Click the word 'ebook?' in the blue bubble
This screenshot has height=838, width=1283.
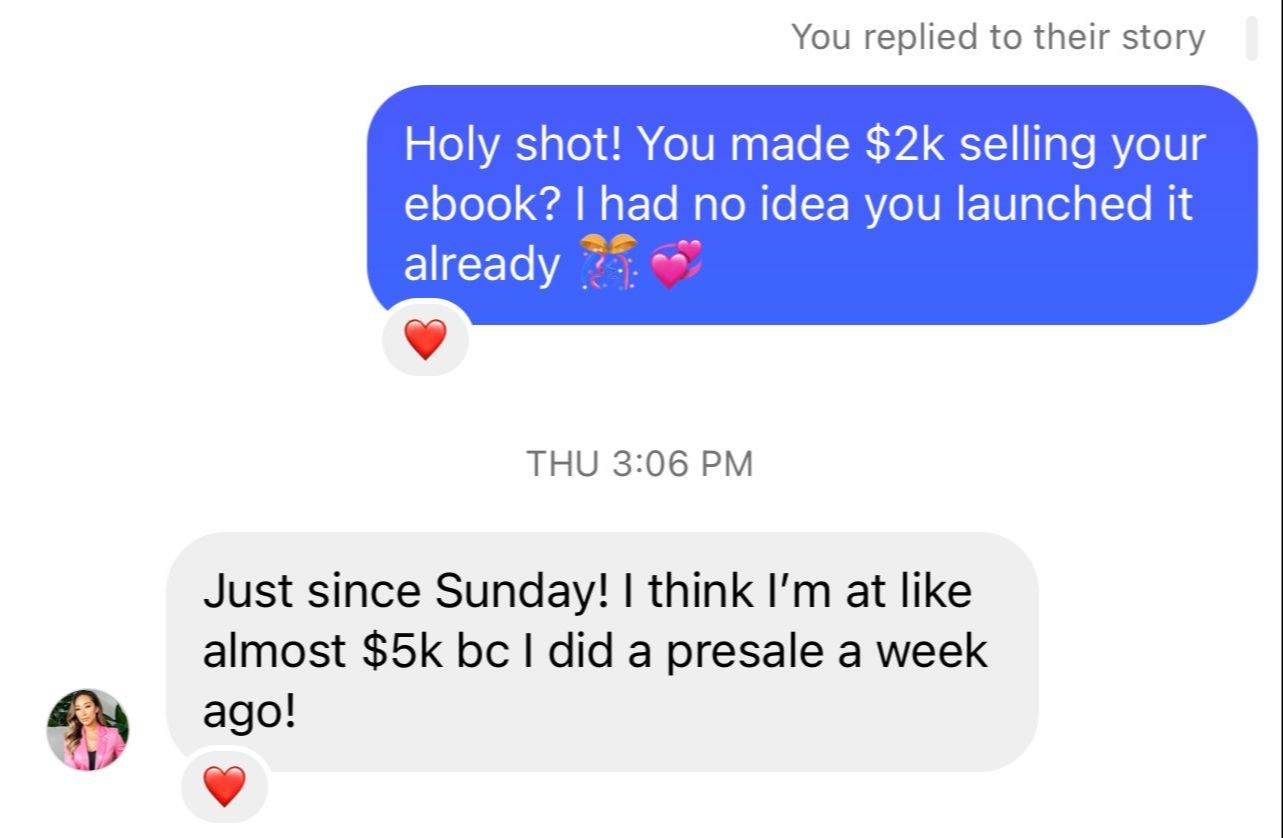(483, 205)
